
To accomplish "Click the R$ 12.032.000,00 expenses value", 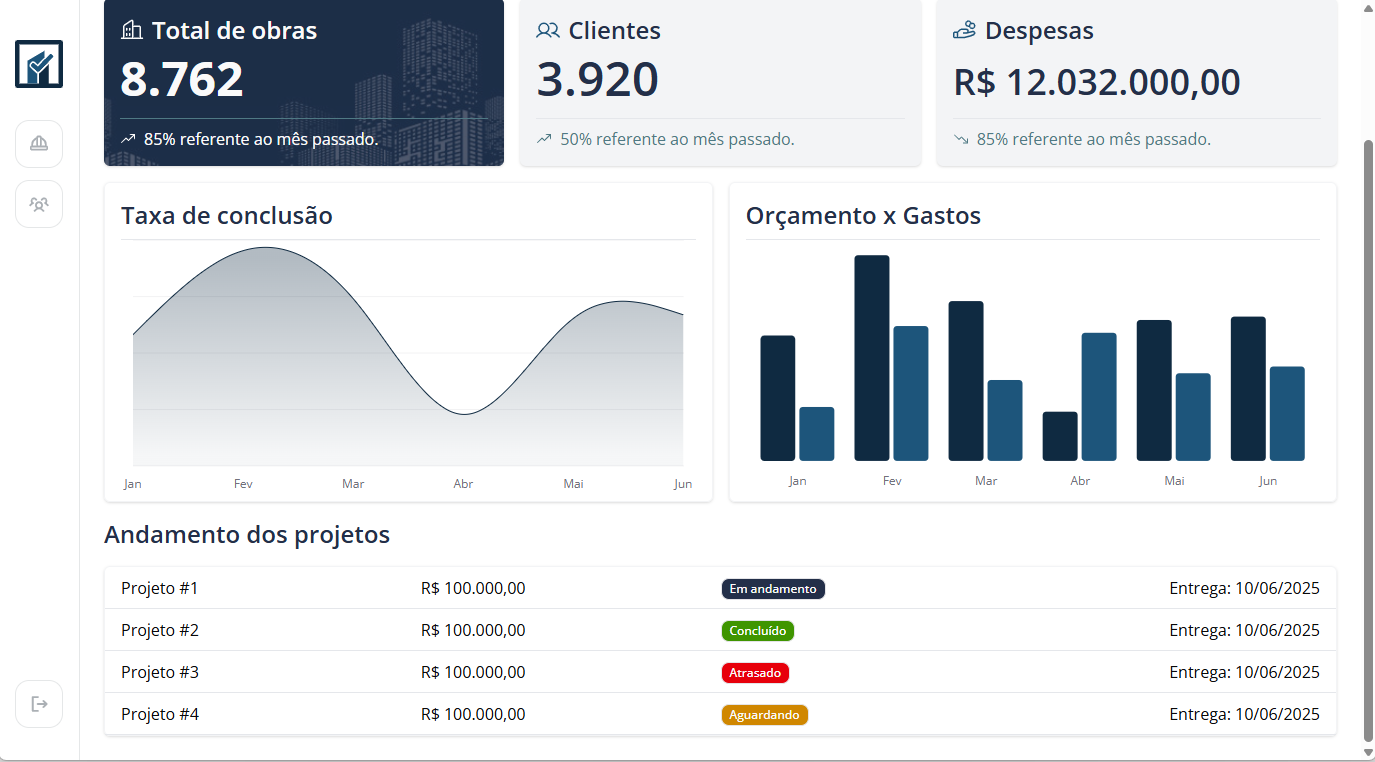I will click(x=1097, y=82).
